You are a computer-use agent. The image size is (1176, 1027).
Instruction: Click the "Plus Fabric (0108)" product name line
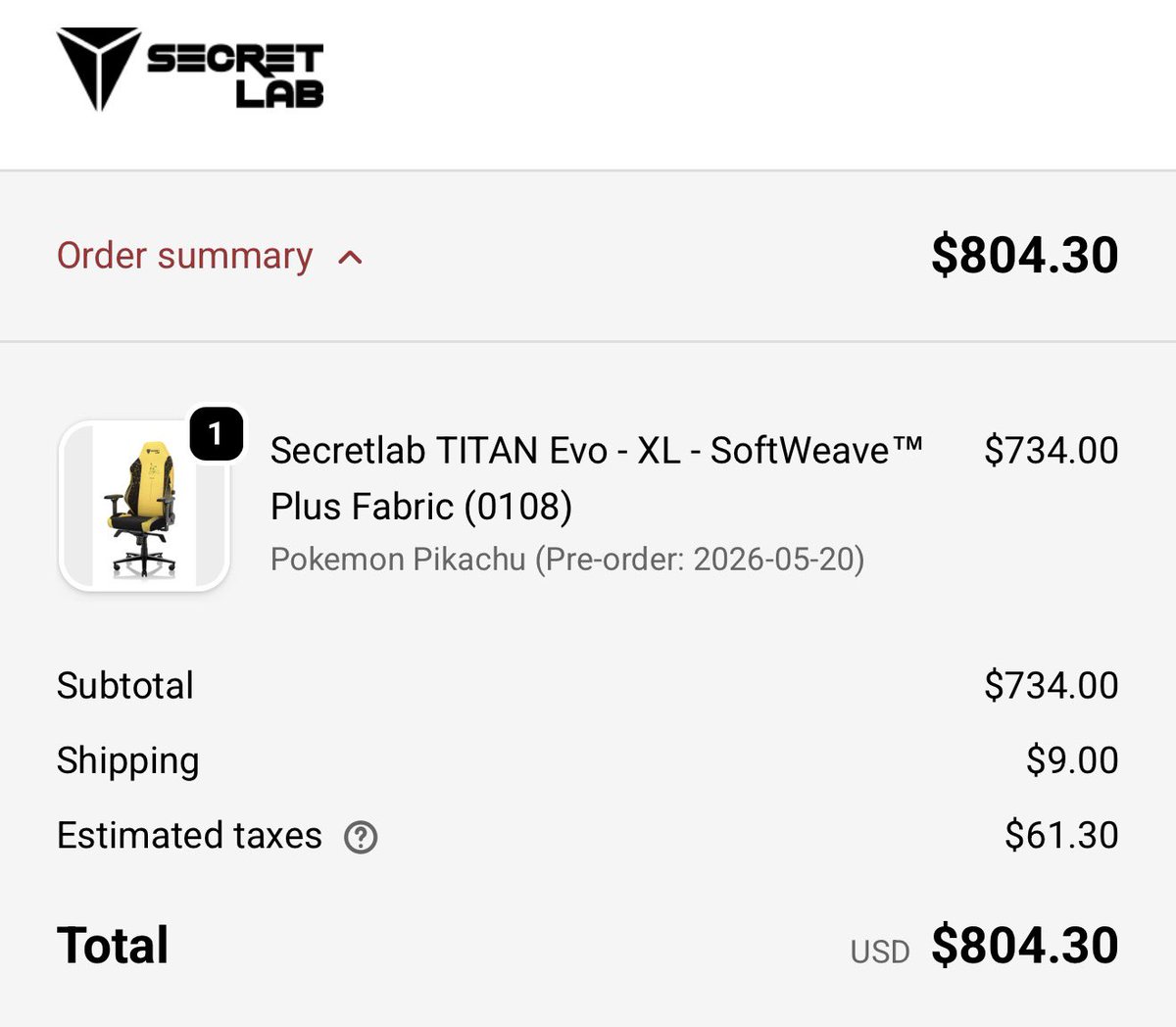pyautogui.click(x=421, y=507)
